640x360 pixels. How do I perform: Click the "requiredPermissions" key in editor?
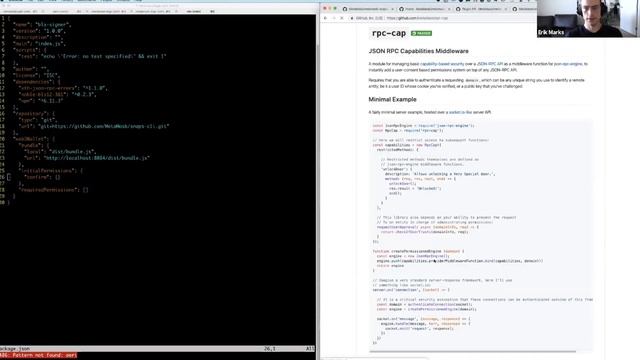click(x=49, y=190)
